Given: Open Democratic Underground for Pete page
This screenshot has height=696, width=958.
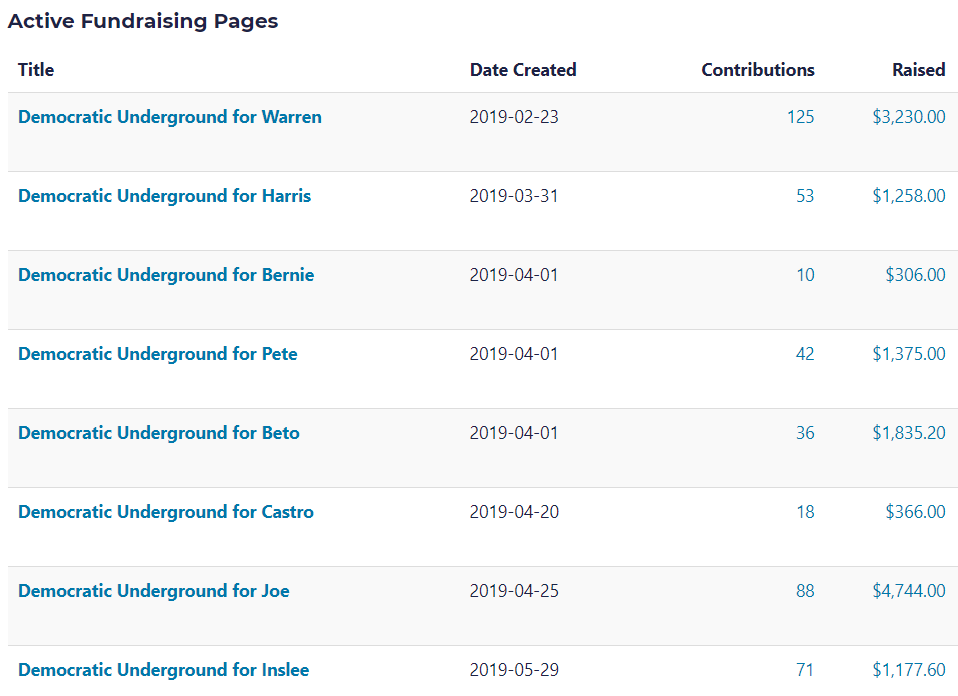Looking at the screenshot, I should (157, 354).
